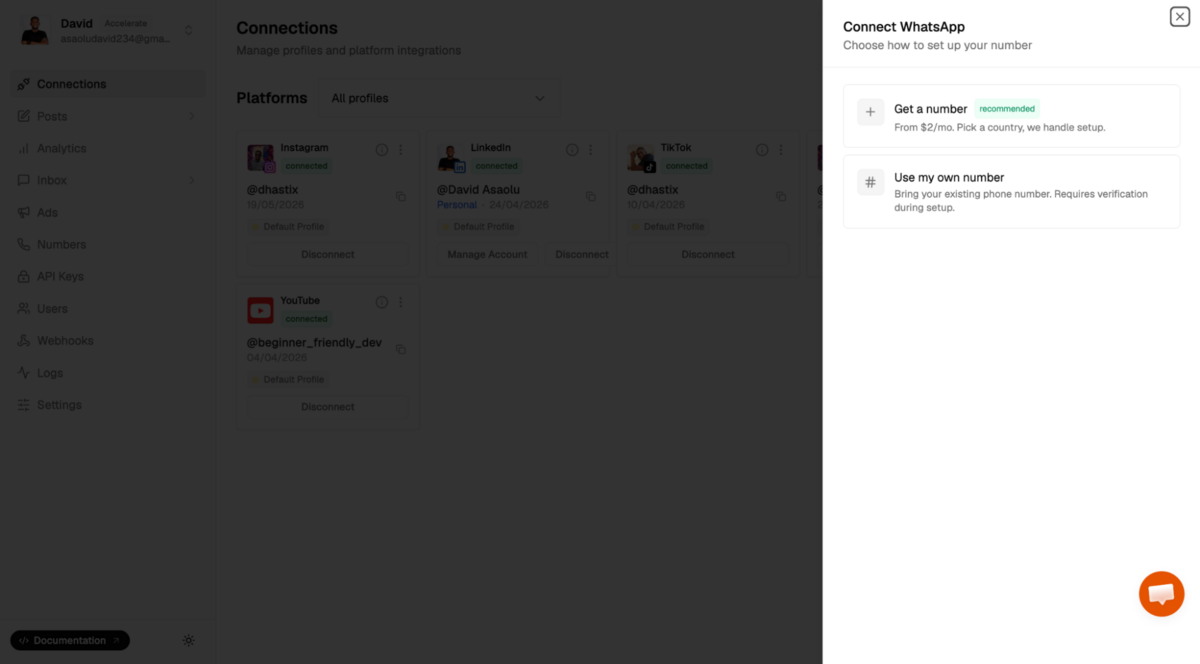Disconnect the LinkedIn account
The width and height of the screenshot is (1200, 664).
(x=580, y=254)
